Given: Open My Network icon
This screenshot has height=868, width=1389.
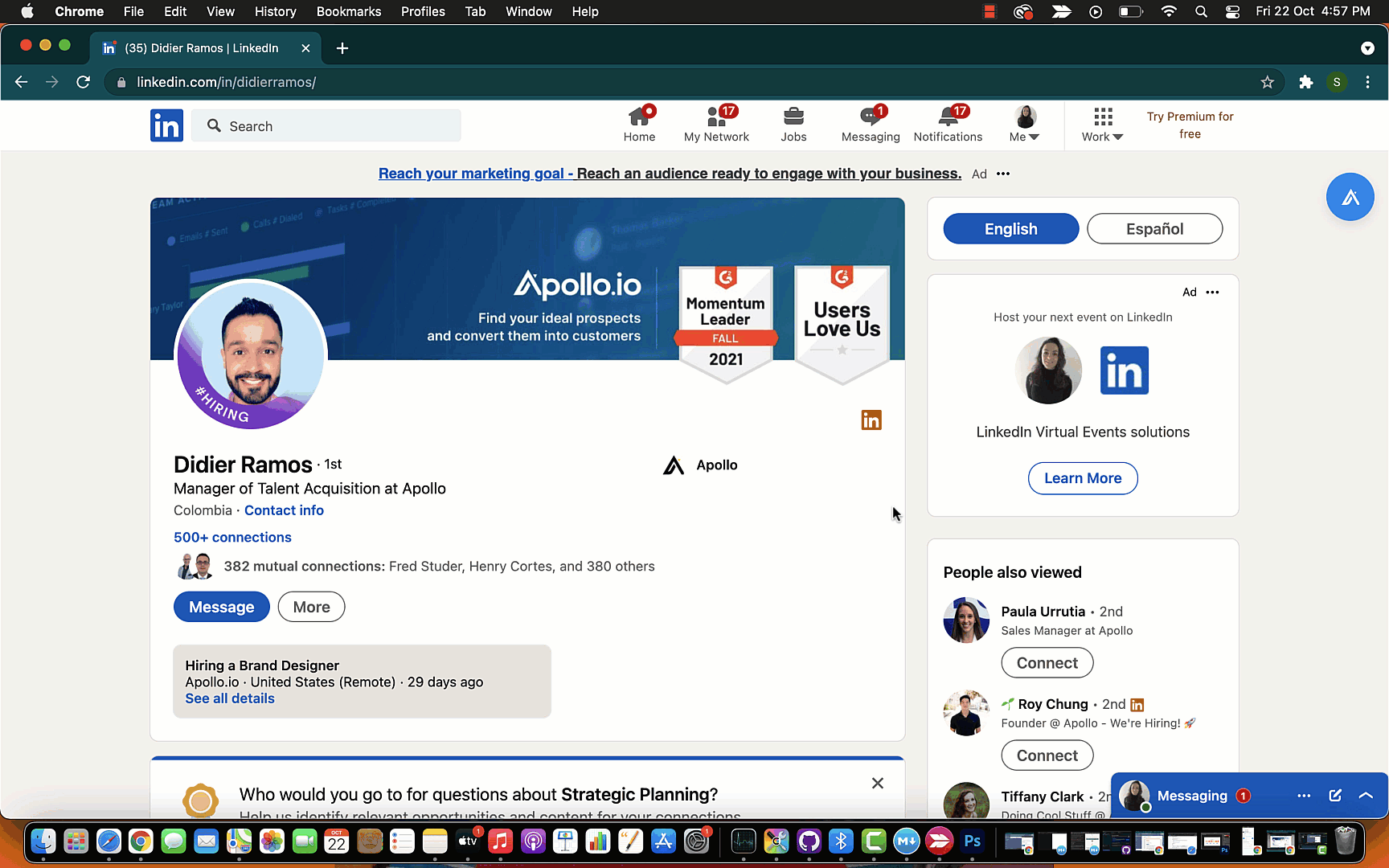Looking at the screenshot, I should point(715,118).
